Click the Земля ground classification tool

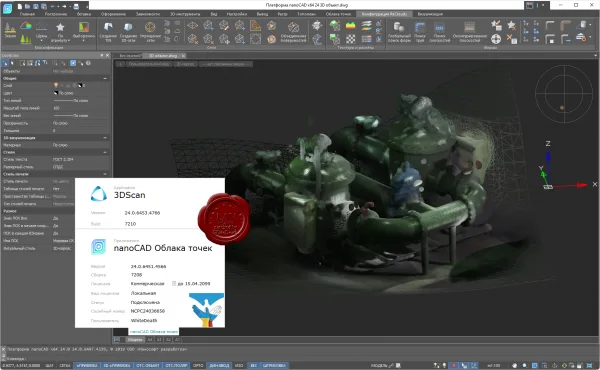(10, 31)
